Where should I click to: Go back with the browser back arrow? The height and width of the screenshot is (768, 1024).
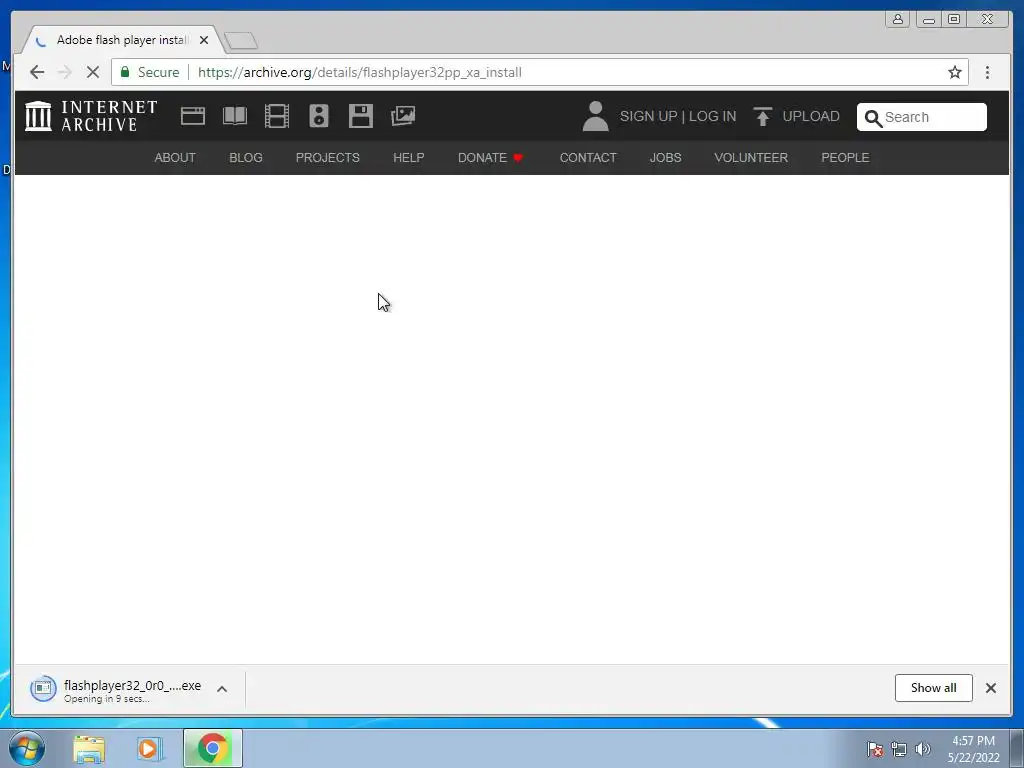pyautogui.click(x=37, y=72)
